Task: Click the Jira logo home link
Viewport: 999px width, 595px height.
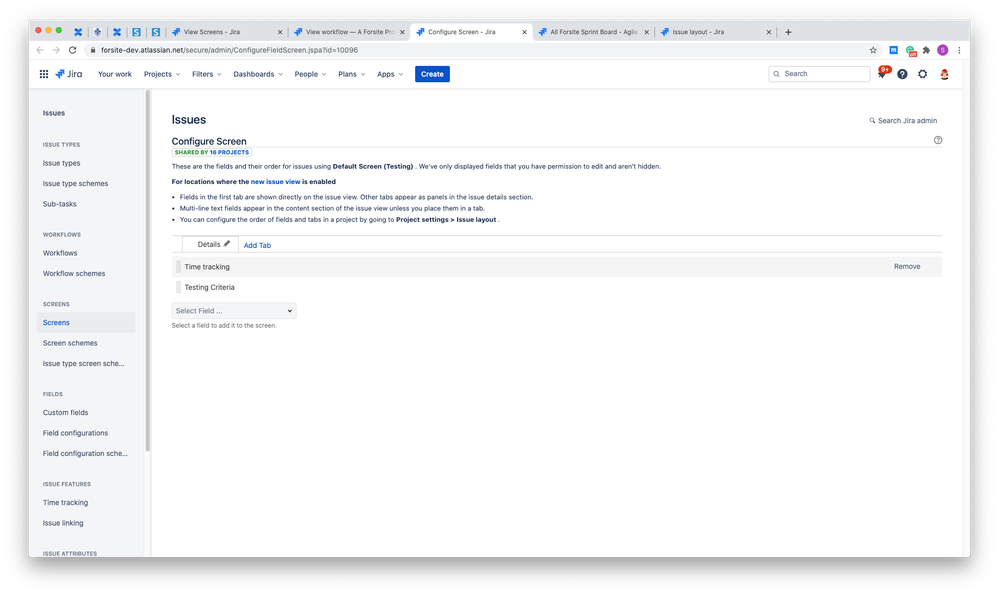Action: 69,74
